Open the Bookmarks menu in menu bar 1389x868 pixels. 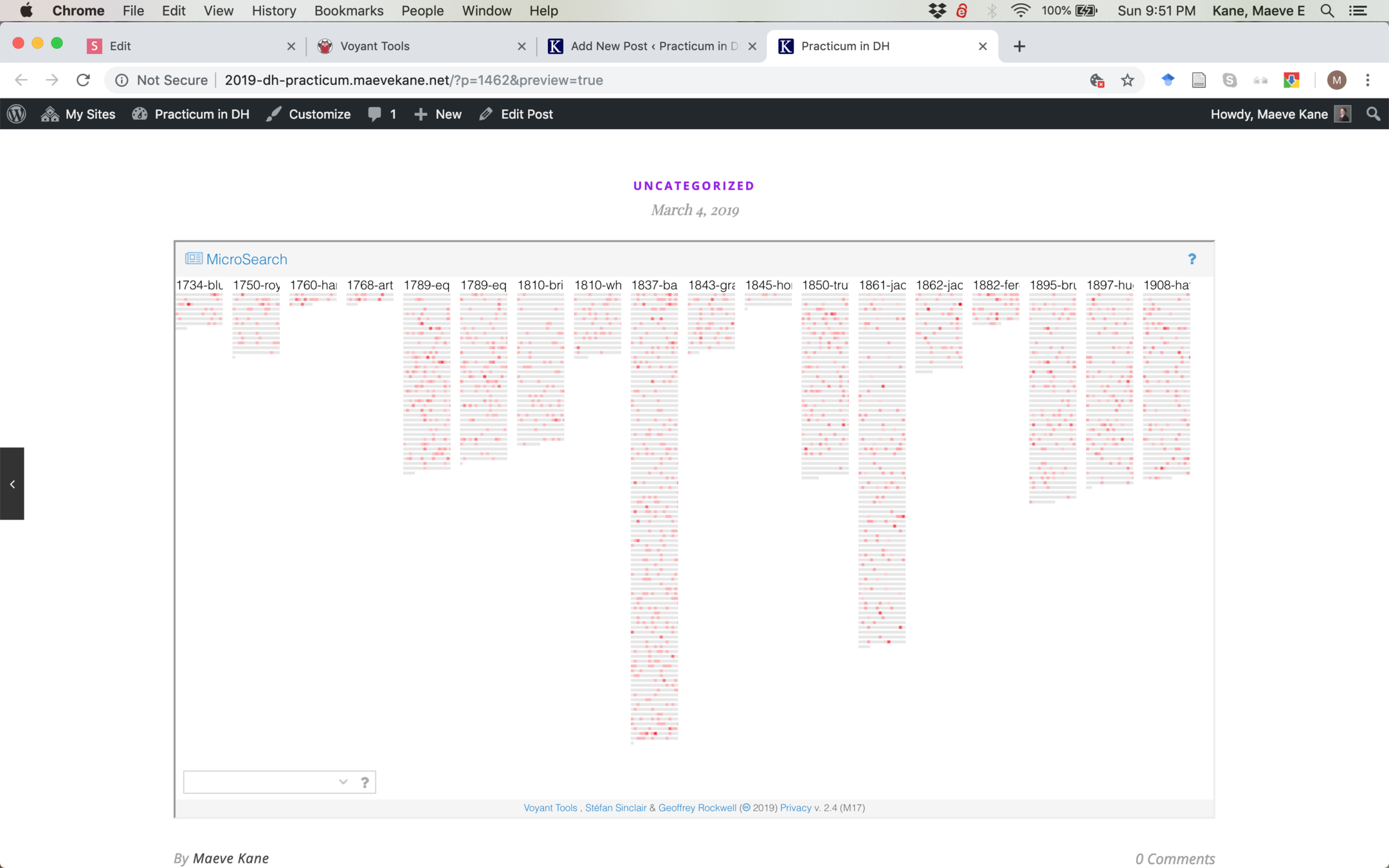(349, 11)
